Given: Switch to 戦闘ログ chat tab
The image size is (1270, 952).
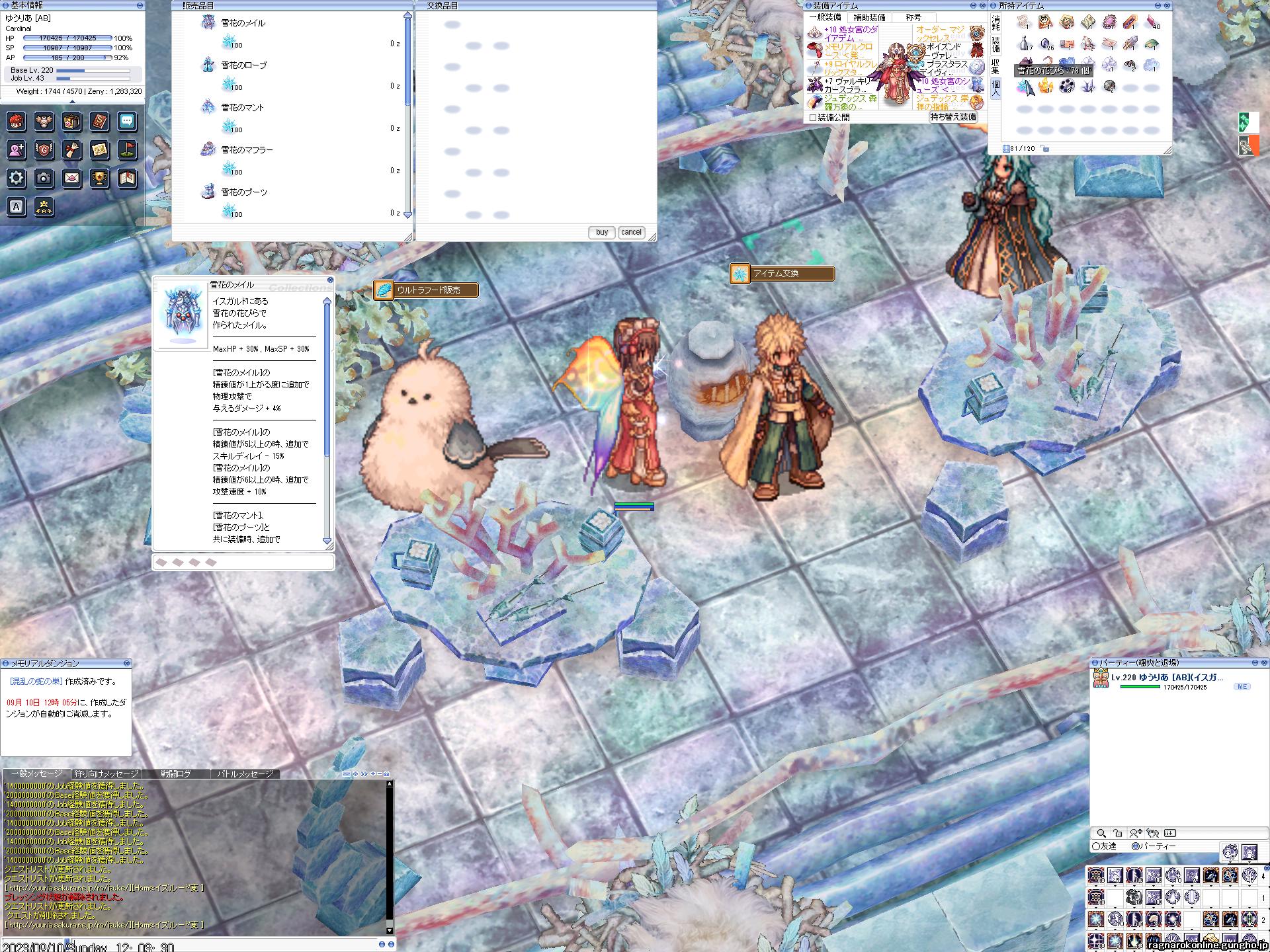Looking at the screenshot, I should (175, 773).
